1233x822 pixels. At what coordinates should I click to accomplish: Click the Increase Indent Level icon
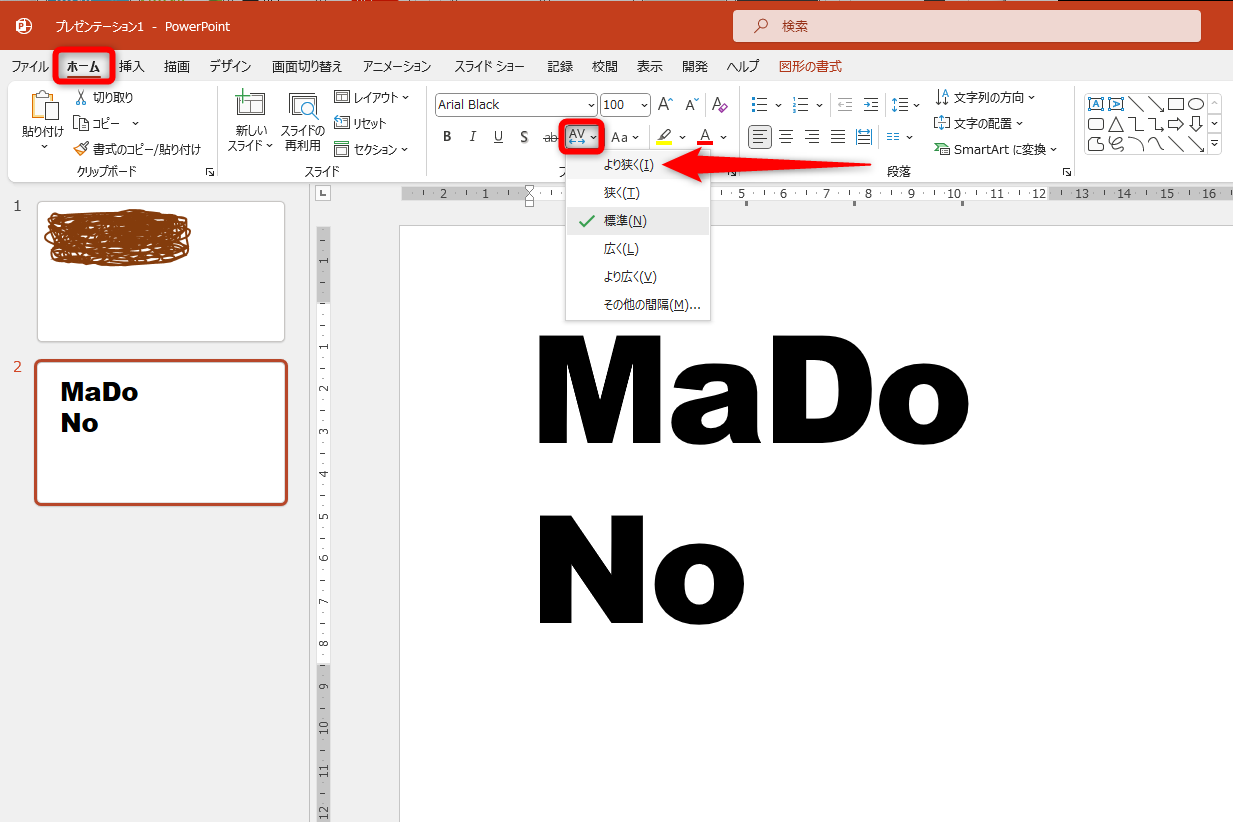click(x=870, y=105)
